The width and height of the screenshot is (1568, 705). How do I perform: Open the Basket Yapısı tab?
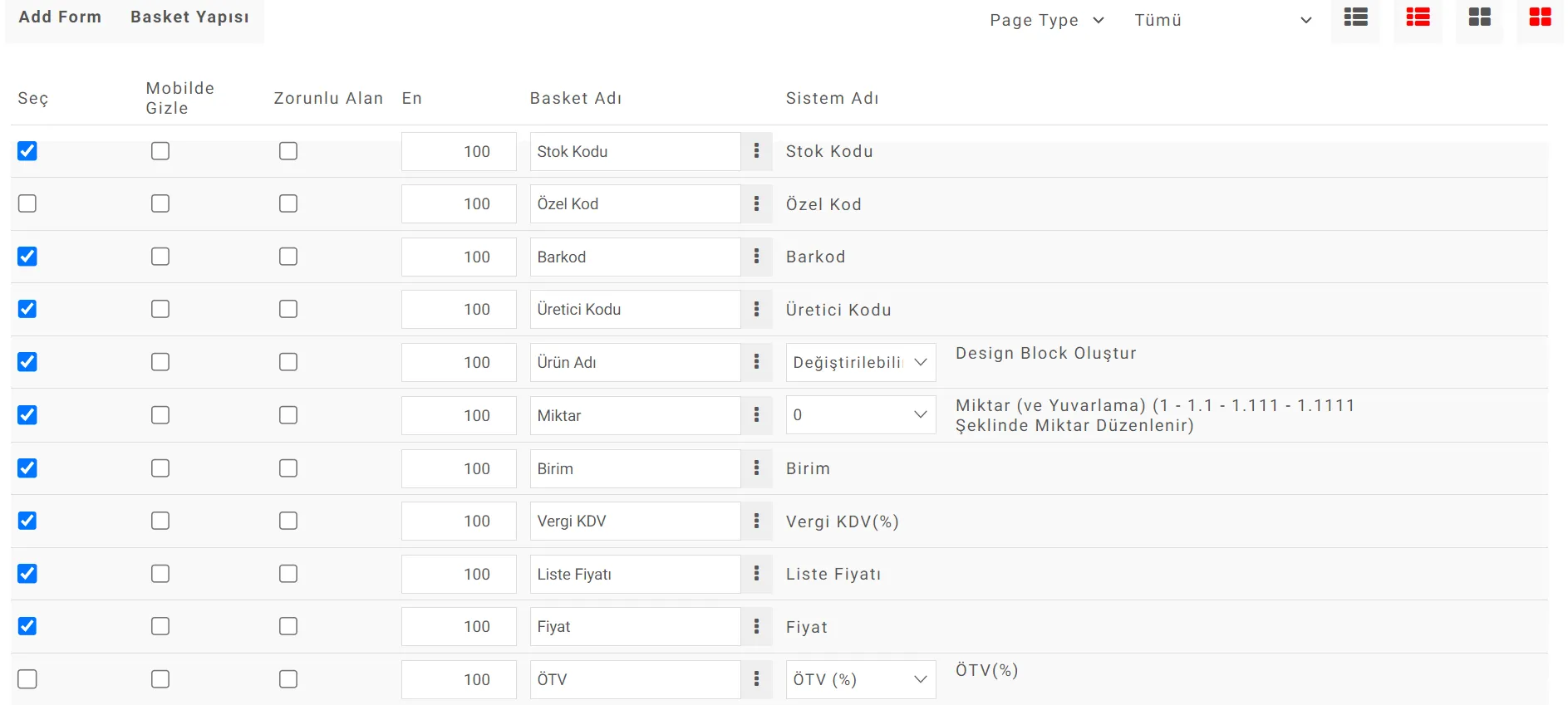tap(189, 17)
